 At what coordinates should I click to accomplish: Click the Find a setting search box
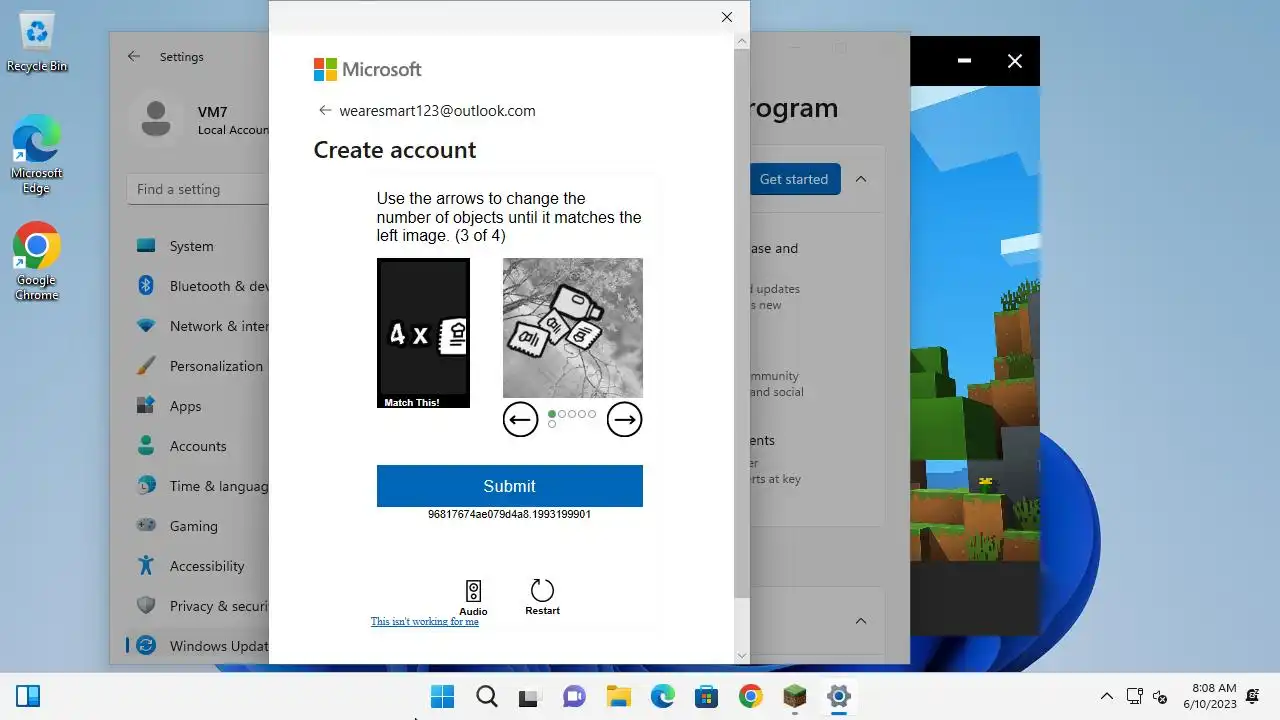pyautogui.click(x=198, y=189)
